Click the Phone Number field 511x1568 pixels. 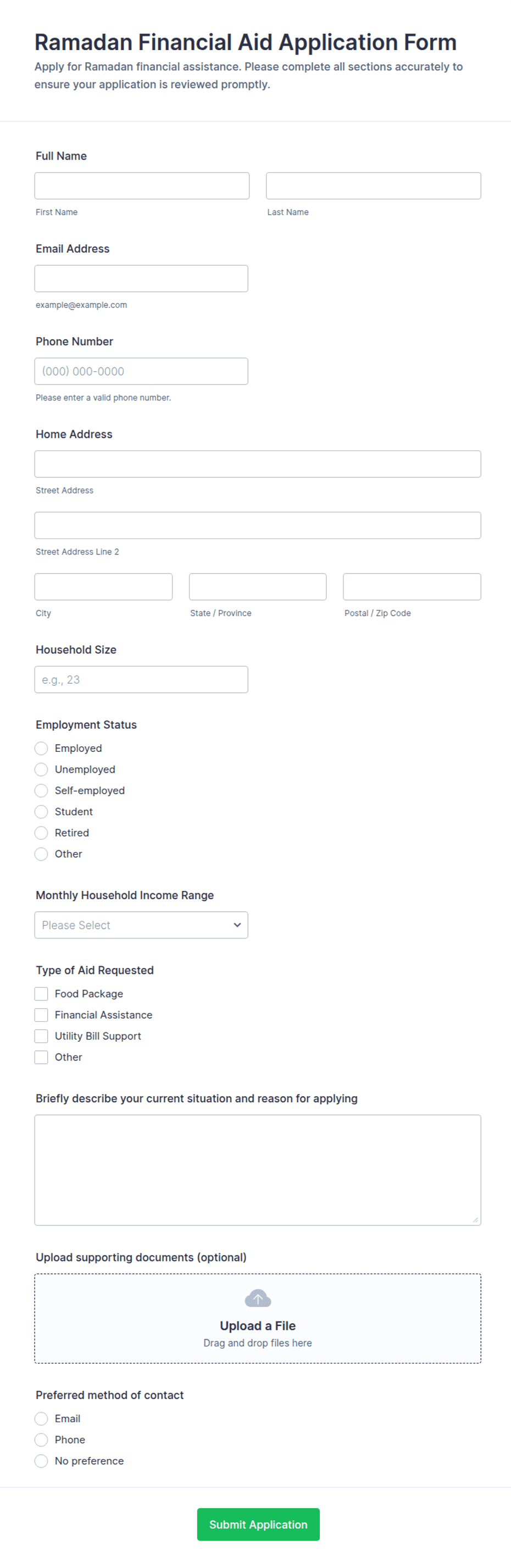click(141, 371)
